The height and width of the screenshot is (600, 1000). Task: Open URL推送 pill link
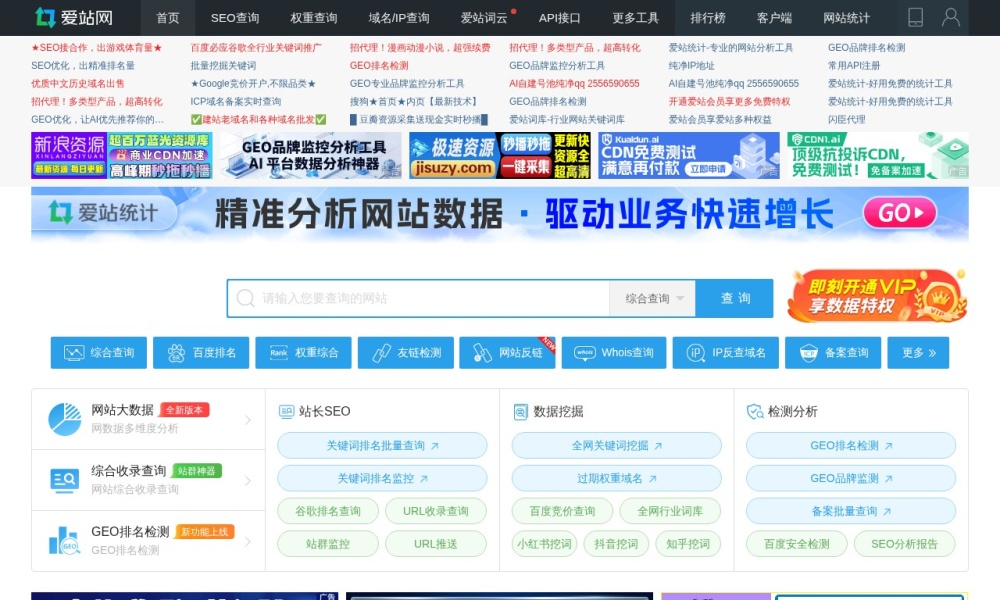(x=436, y=544)
